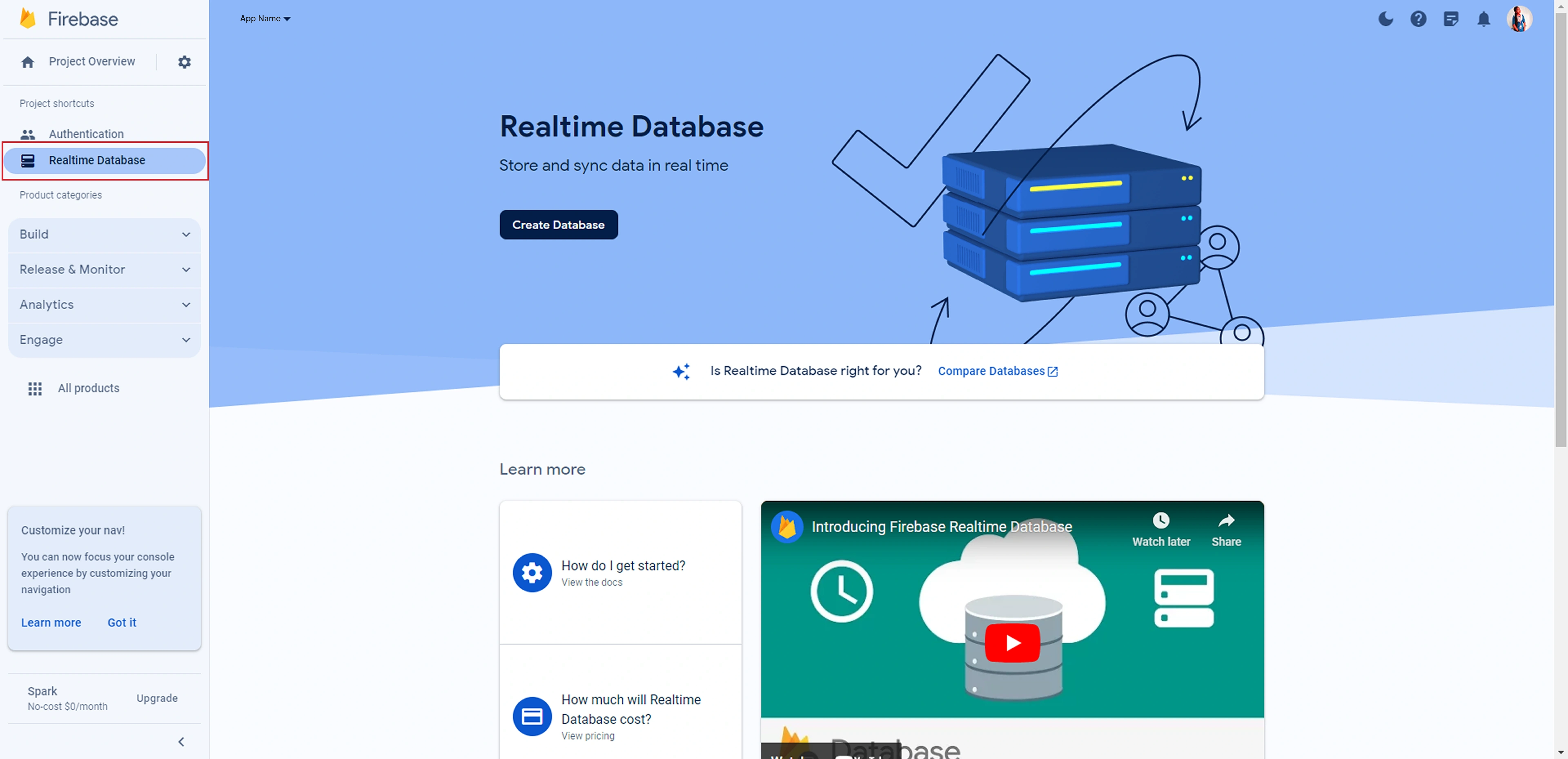Image resolution: width=1568 pixels, height=759 pixels.
Task: Click the Firebase flame logo
Action: tap(27, 18)
